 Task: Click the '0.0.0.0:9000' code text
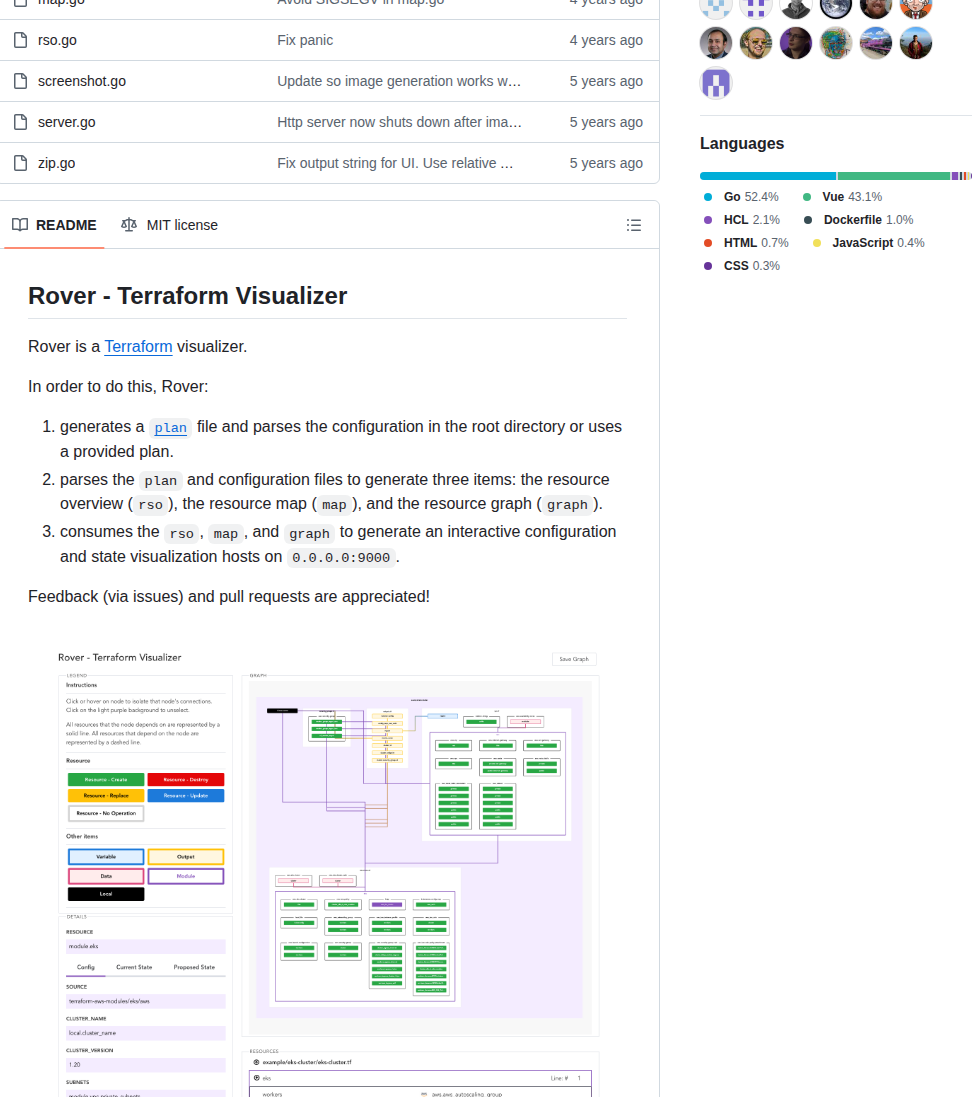(x=341, y=558)
